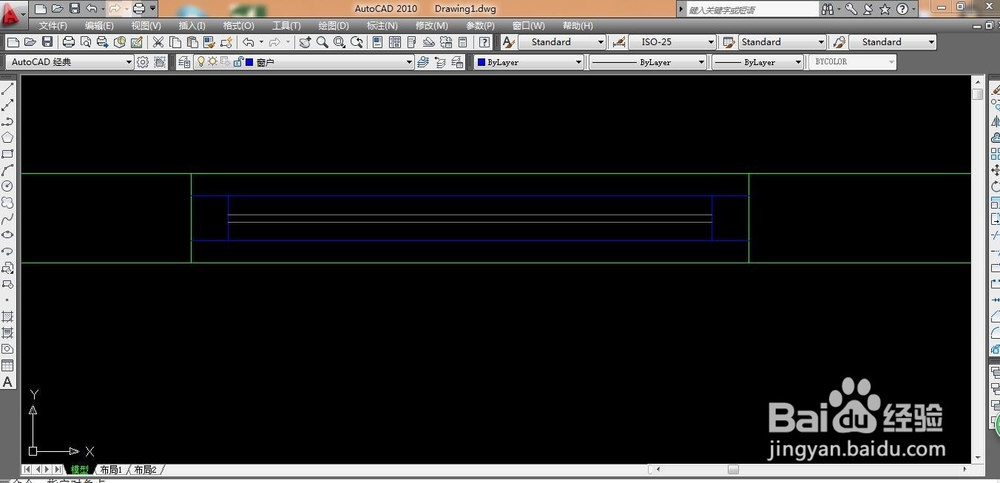This screenshot has height=483, width=1000.
Task: Open the 绘图(D) menu
Action: point(334,26)
